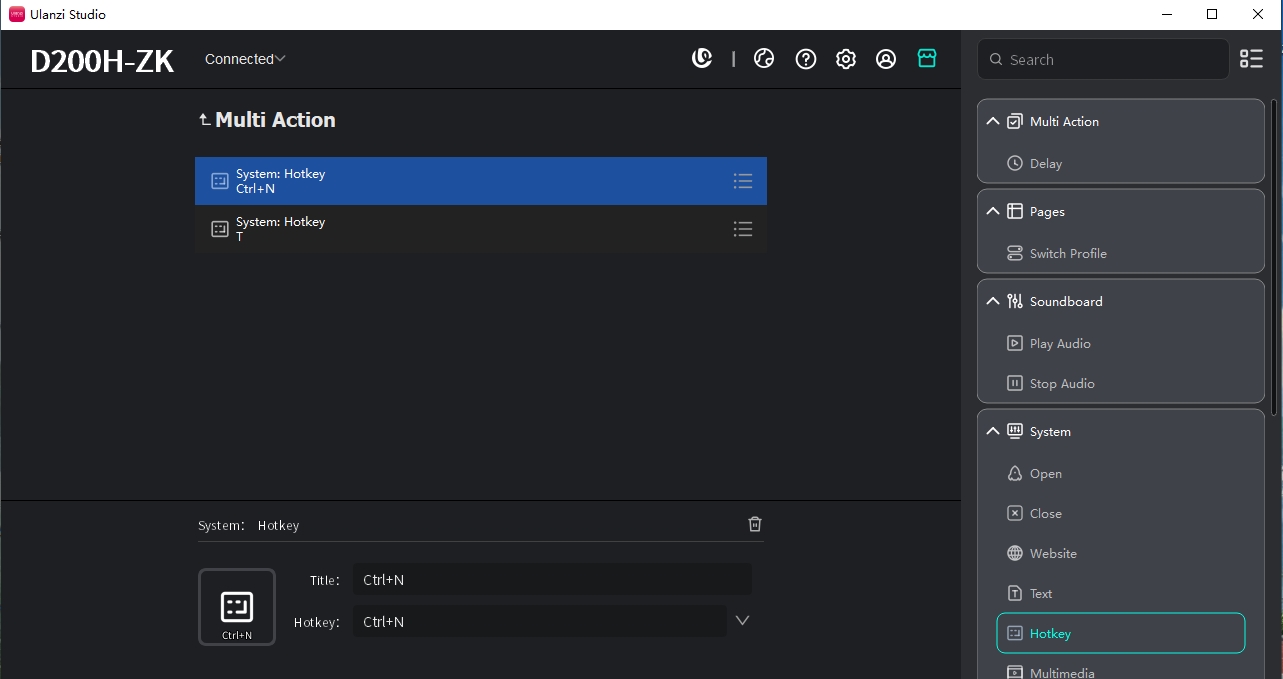Click the reorder handle on the T hotkey row
The image size is (1283, 679).
742,229
